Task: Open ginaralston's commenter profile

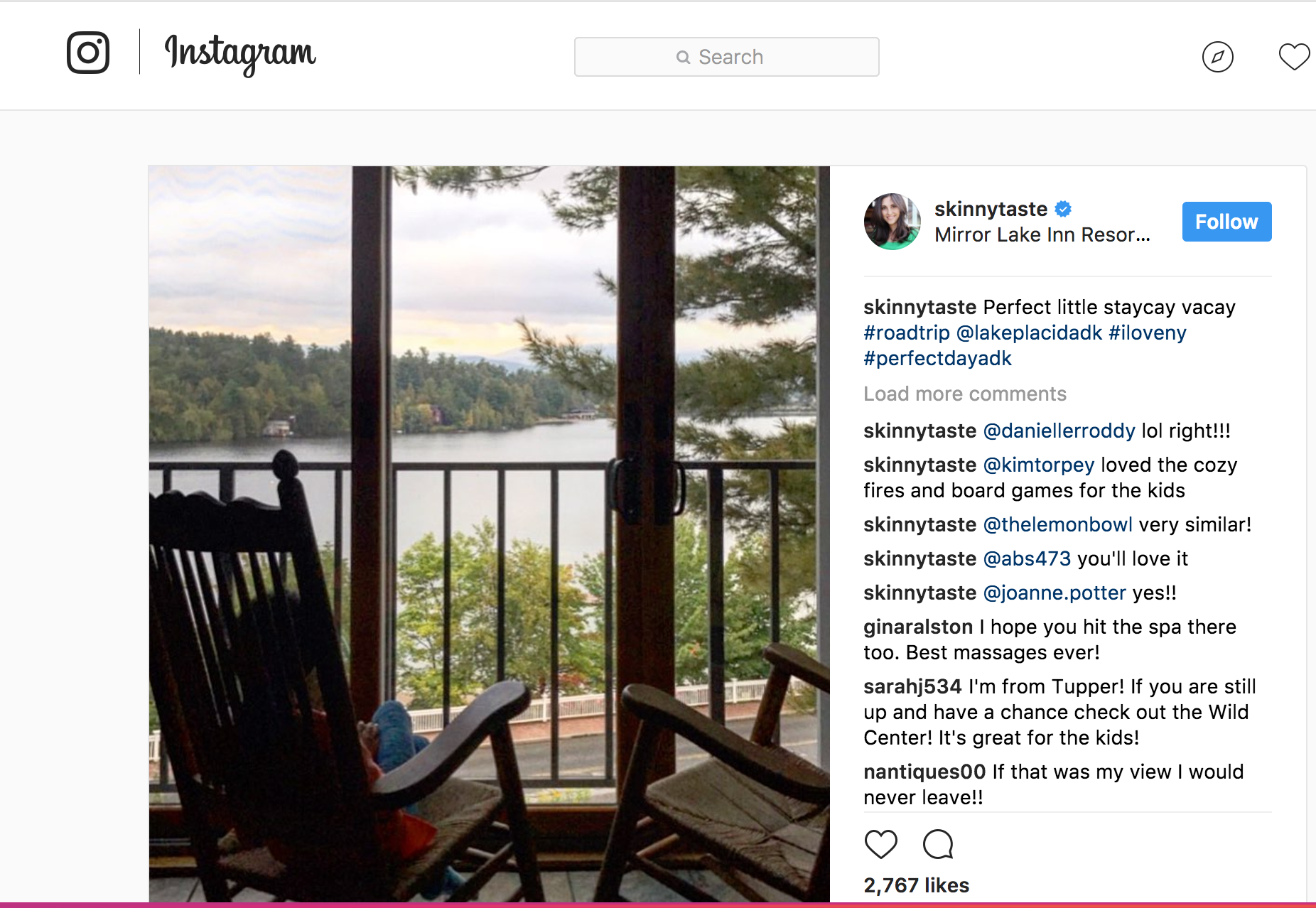Action: [x=917, y=627]
